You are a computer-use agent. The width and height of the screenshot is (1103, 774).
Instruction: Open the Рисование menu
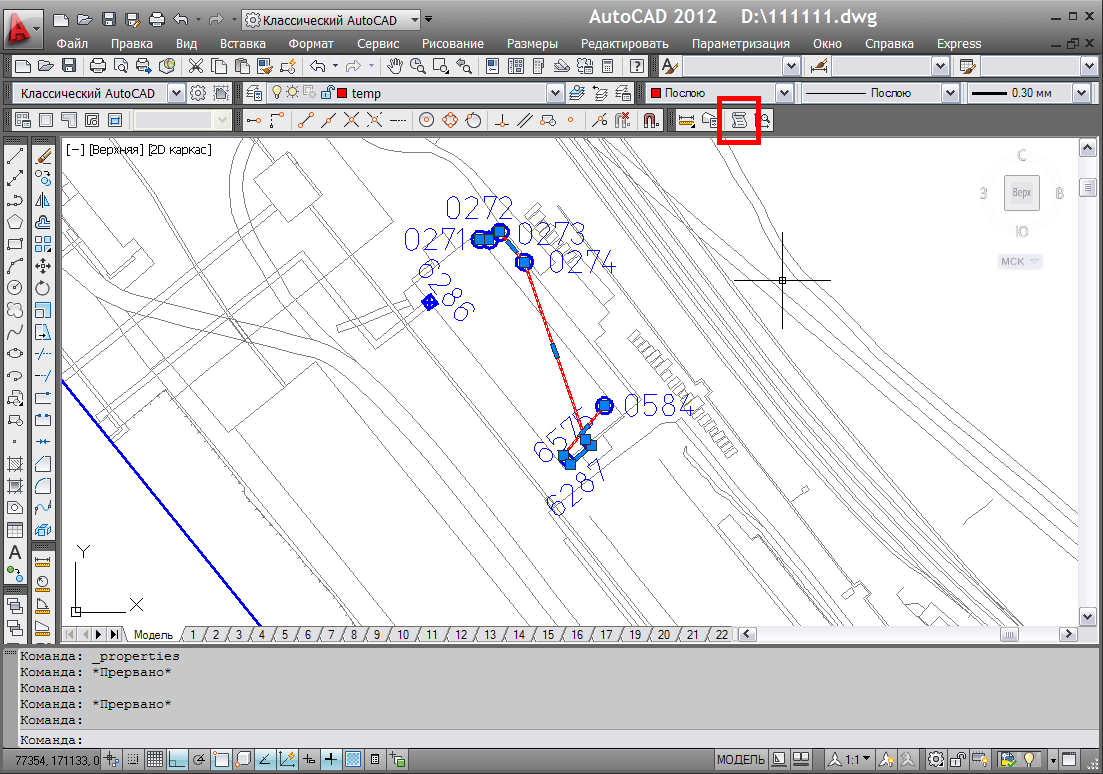(452, 44)
